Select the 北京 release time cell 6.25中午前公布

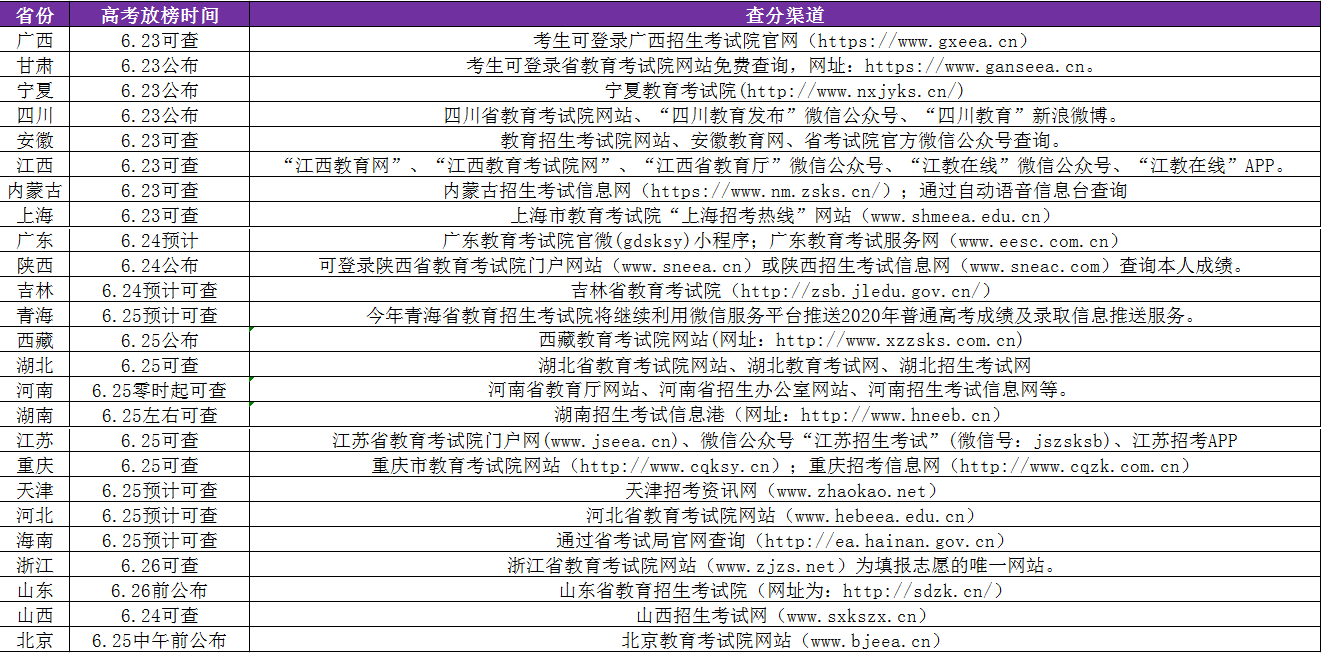click(158, 640)
